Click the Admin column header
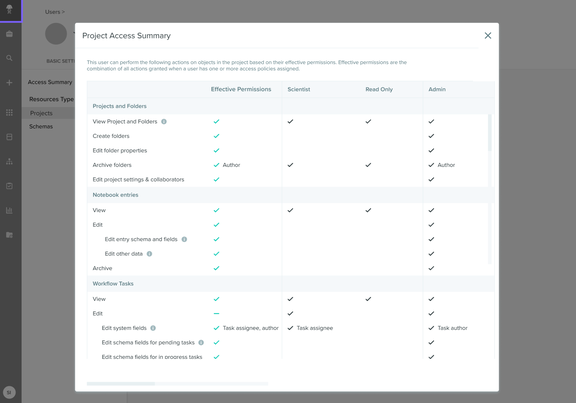The height and width of the screenshot is (403, 576). coord(437,89)
